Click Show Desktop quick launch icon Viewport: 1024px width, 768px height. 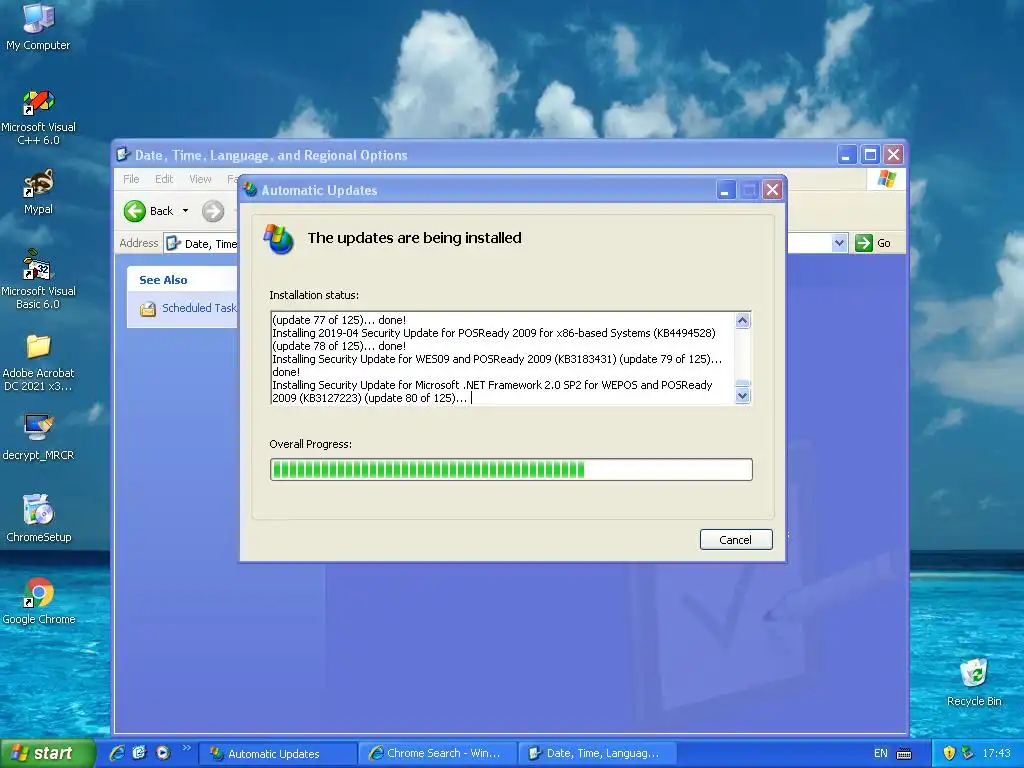point(140,753)
